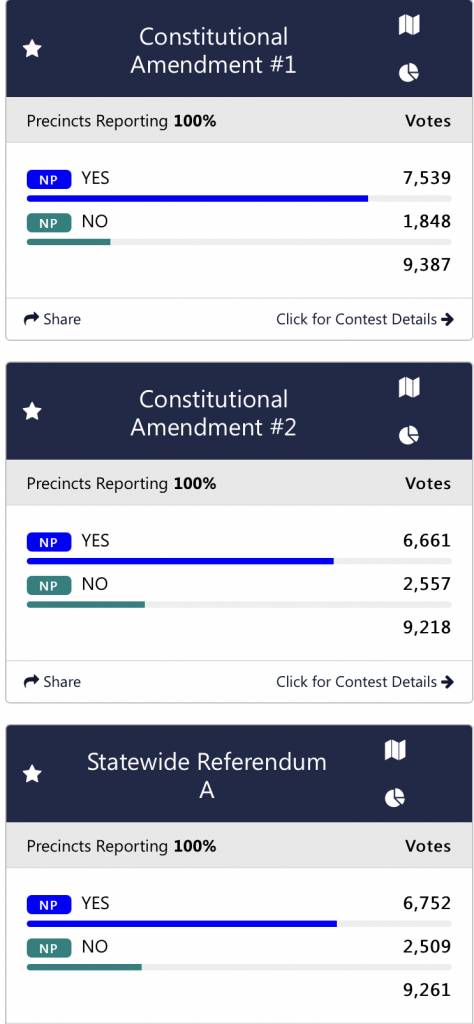
Task: Show pie chart for Constitutional Amendment #1
Action: click(x=409, y=72)
